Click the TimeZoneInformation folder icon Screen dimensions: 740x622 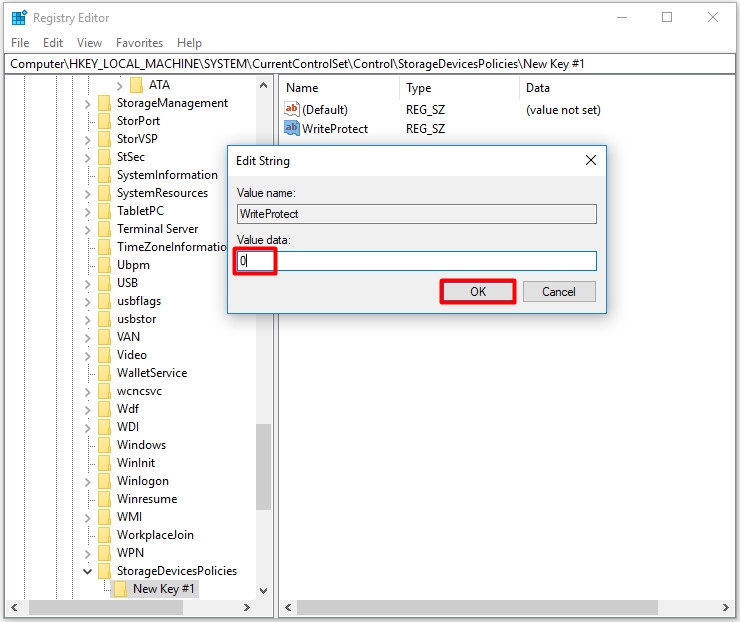[104, 247]
